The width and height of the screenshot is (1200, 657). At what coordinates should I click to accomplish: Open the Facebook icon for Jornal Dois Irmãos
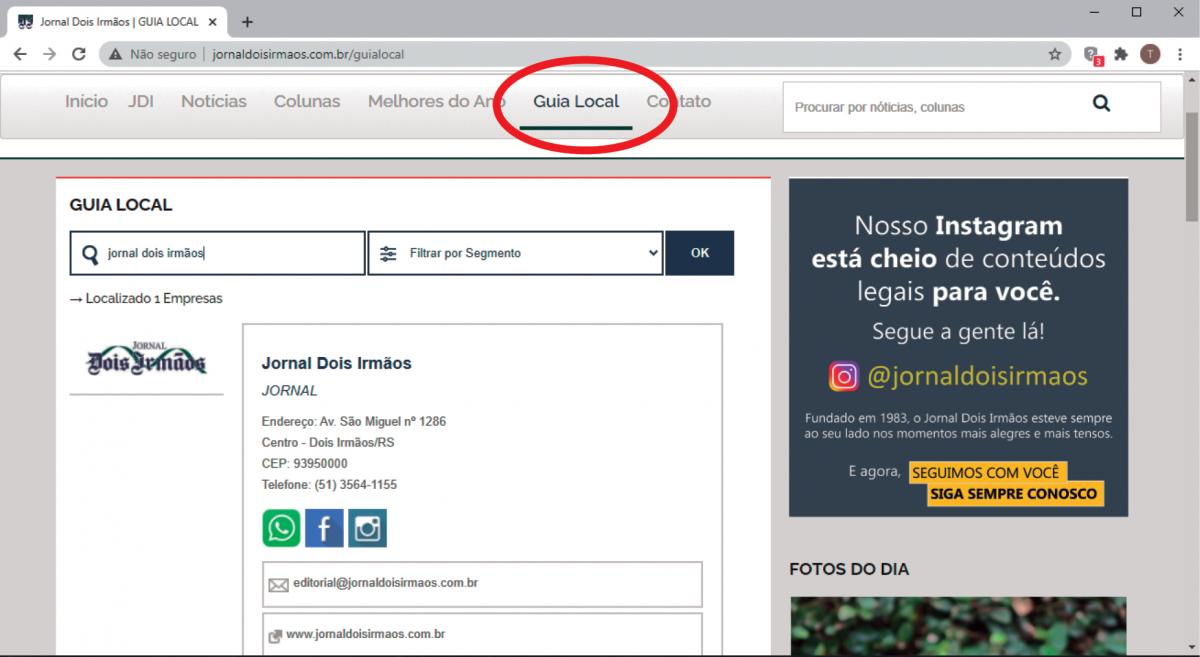(324, 528)
